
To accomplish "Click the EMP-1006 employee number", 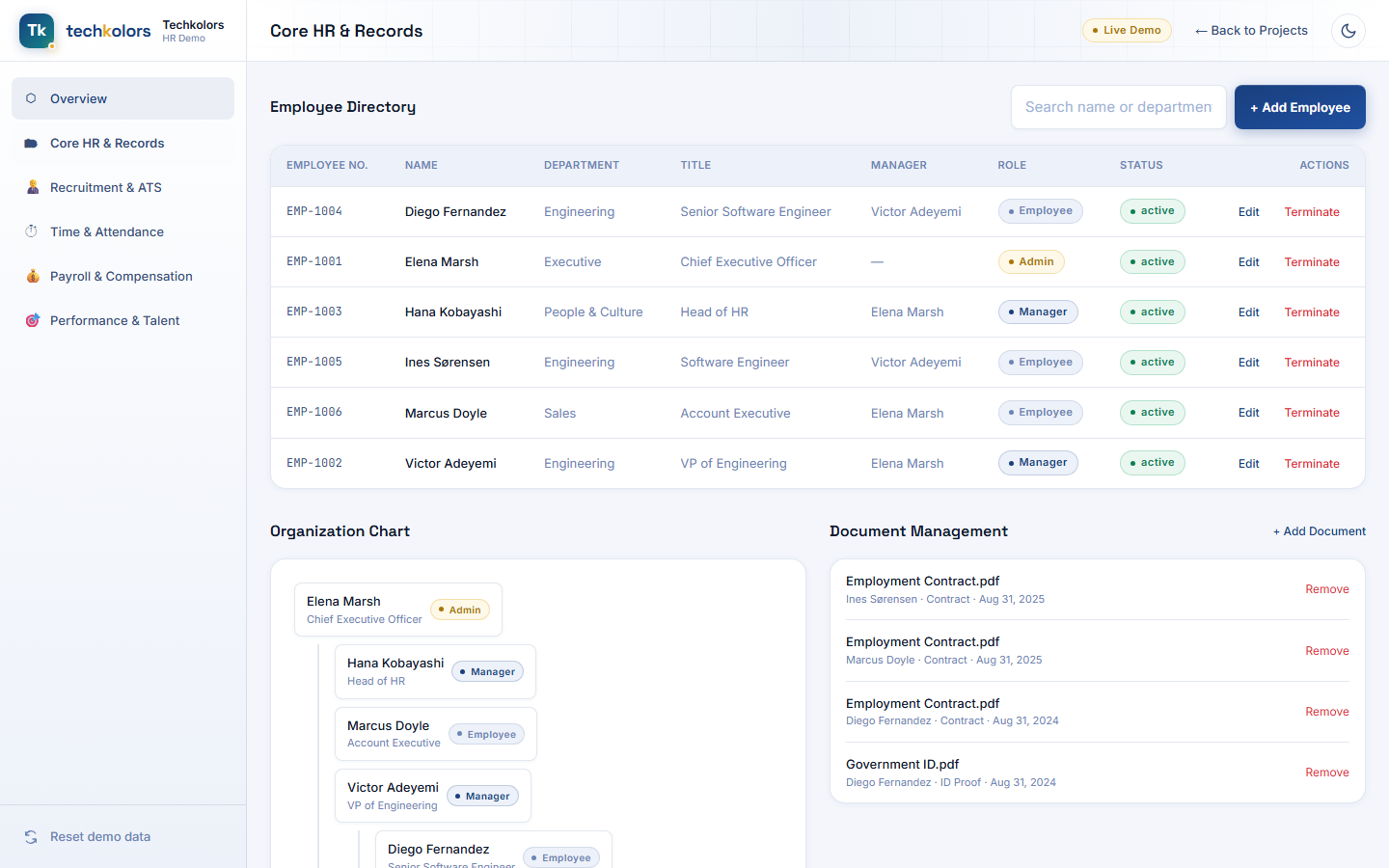I will click(x=314, y=412).
